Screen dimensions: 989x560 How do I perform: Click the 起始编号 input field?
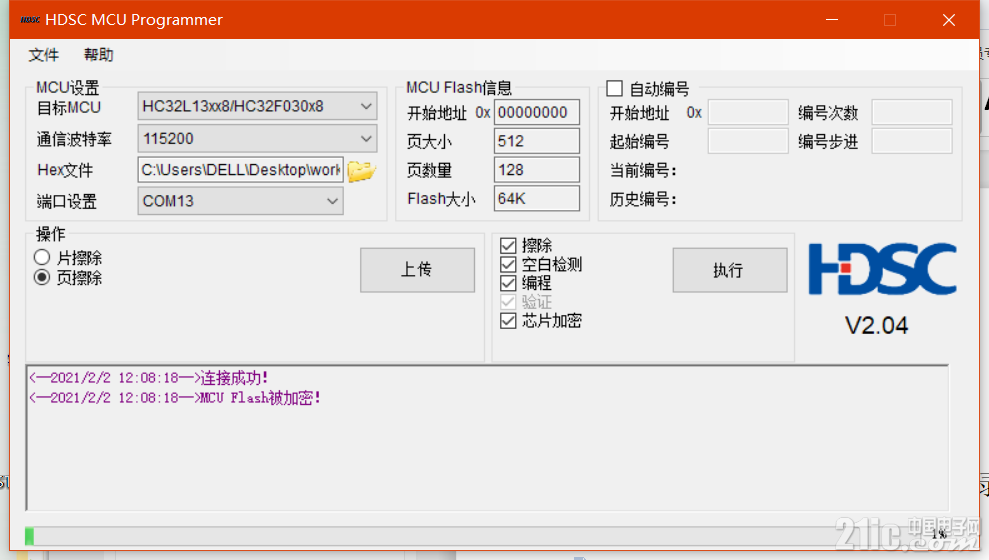coord(748,141)
